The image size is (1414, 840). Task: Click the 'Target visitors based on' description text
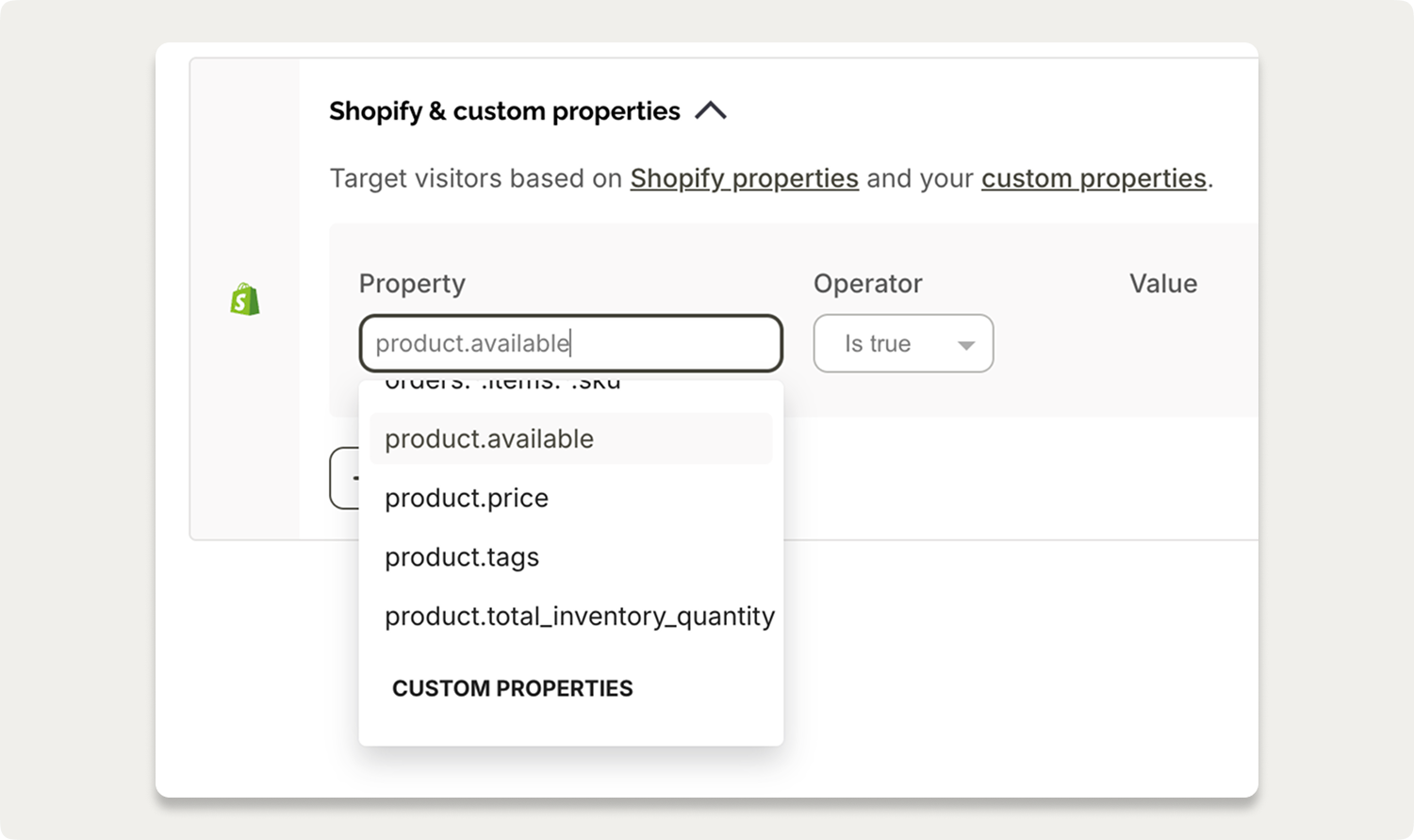coord(476,178)
